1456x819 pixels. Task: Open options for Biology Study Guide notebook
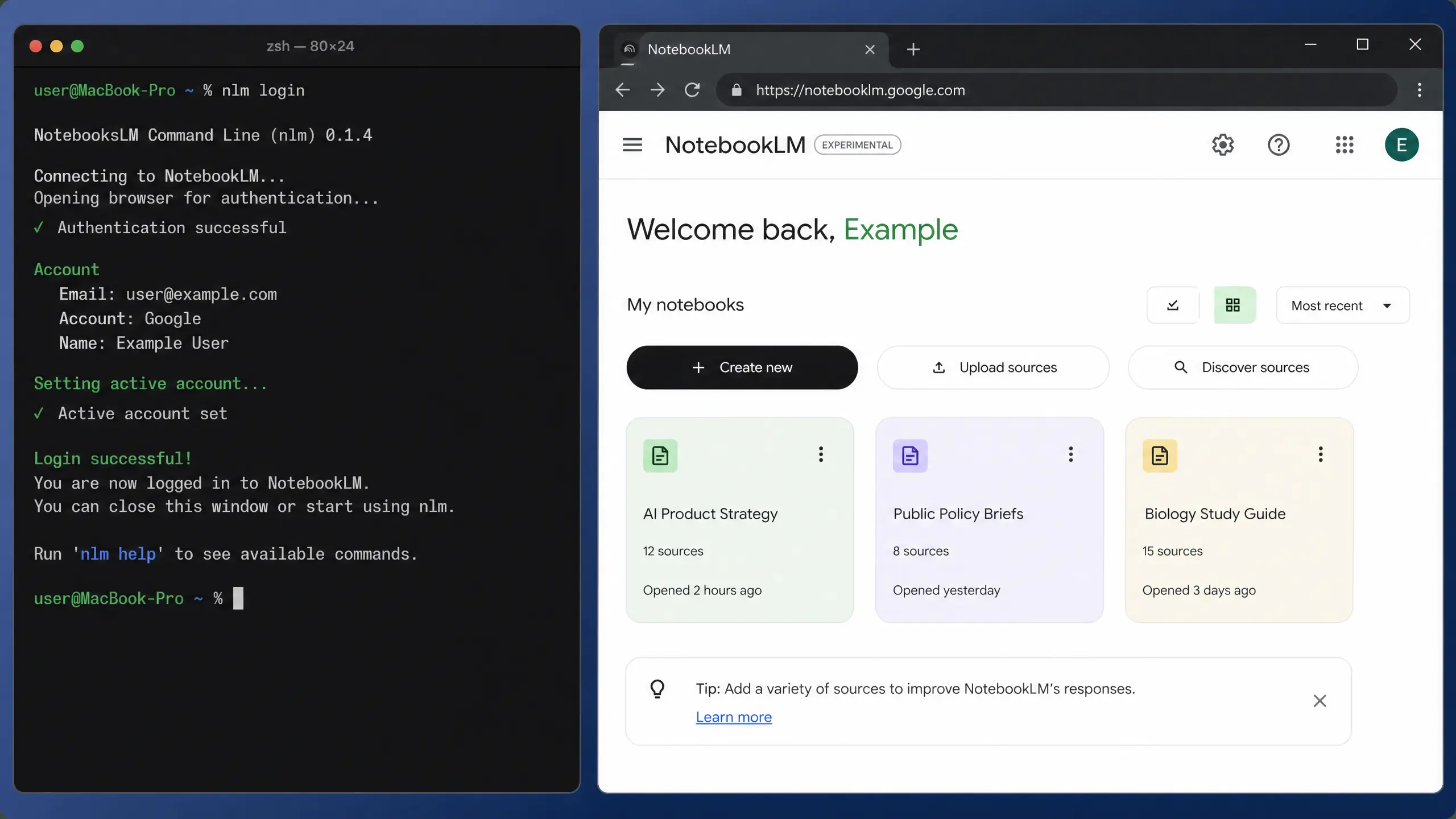point(1320,454)
